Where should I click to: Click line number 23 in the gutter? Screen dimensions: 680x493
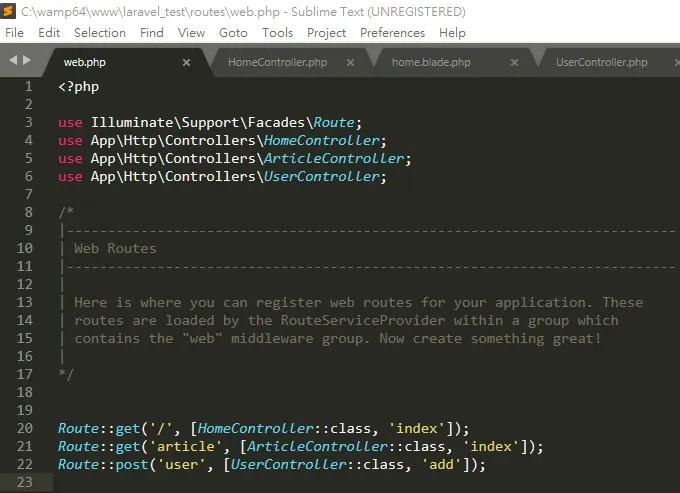point(25,482)
